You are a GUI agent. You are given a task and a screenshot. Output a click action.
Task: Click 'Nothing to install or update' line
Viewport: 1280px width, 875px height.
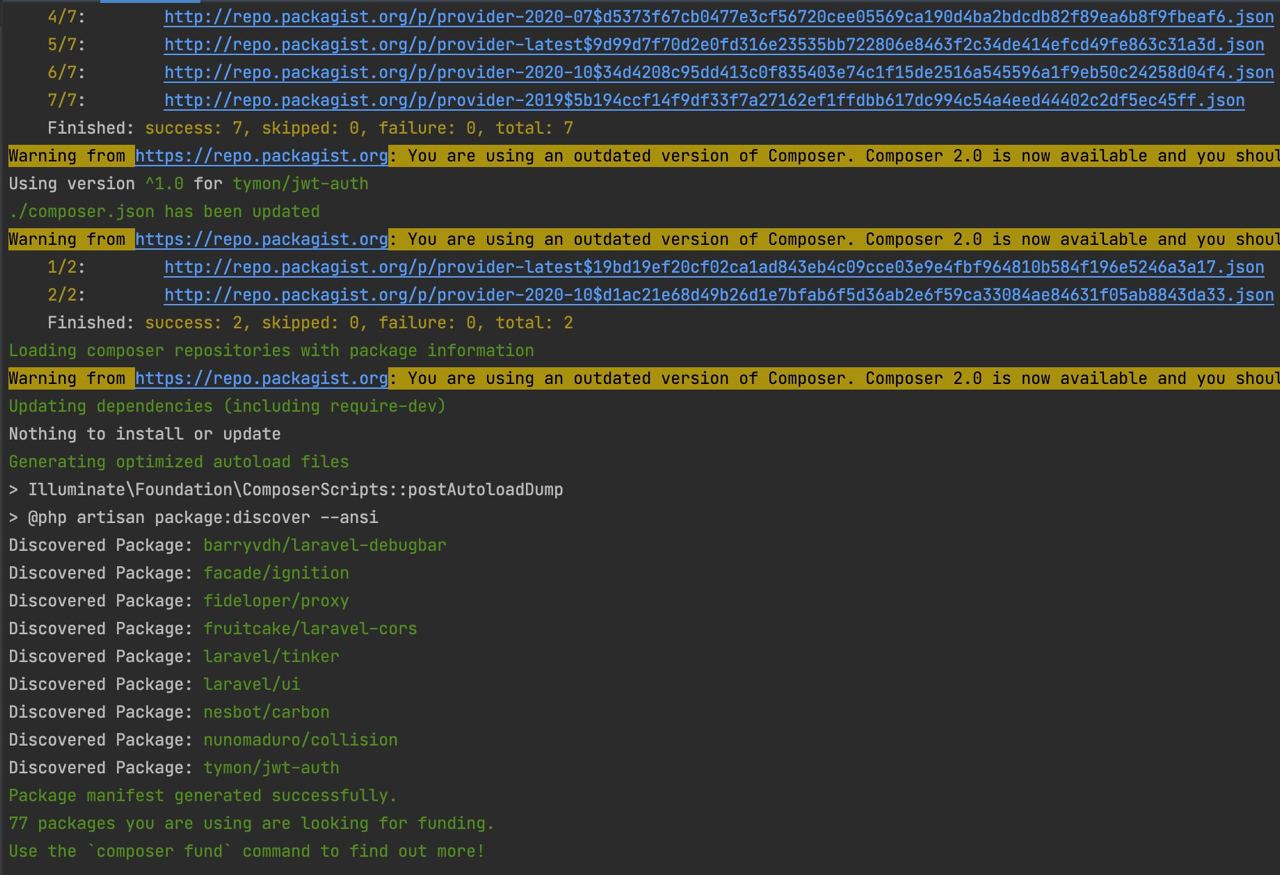click(x=144, y=435)
